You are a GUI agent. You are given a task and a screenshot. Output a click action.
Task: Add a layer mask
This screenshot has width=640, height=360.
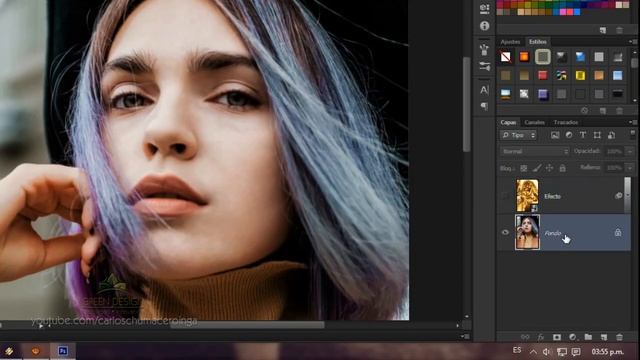click(557, 337)
